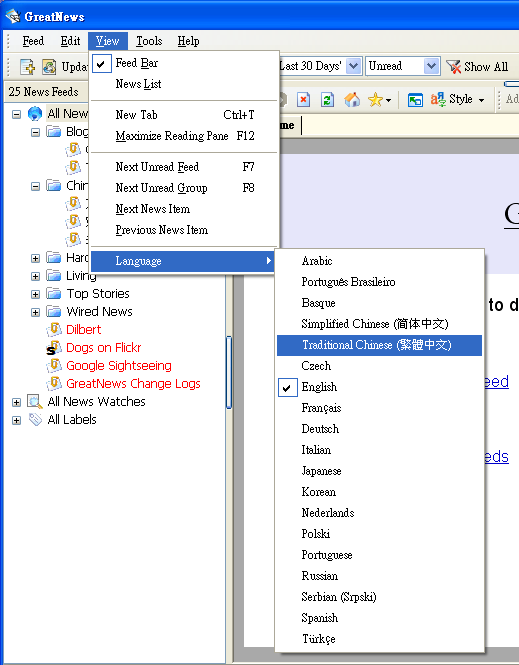
Task: Click the Show All filter icon
Action: coord(453,67)
